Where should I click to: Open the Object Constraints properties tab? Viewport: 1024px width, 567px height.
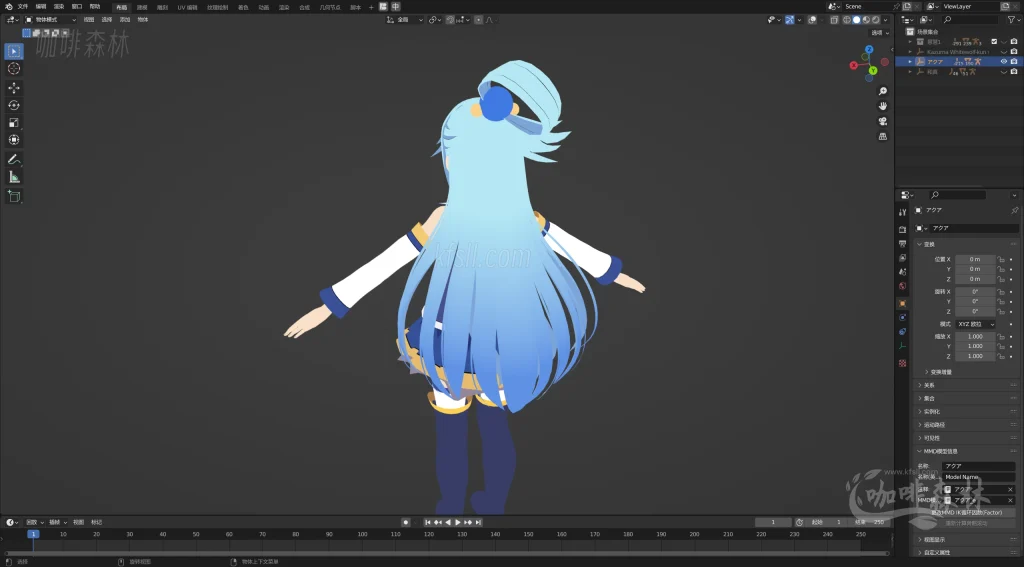click(903, 332)
